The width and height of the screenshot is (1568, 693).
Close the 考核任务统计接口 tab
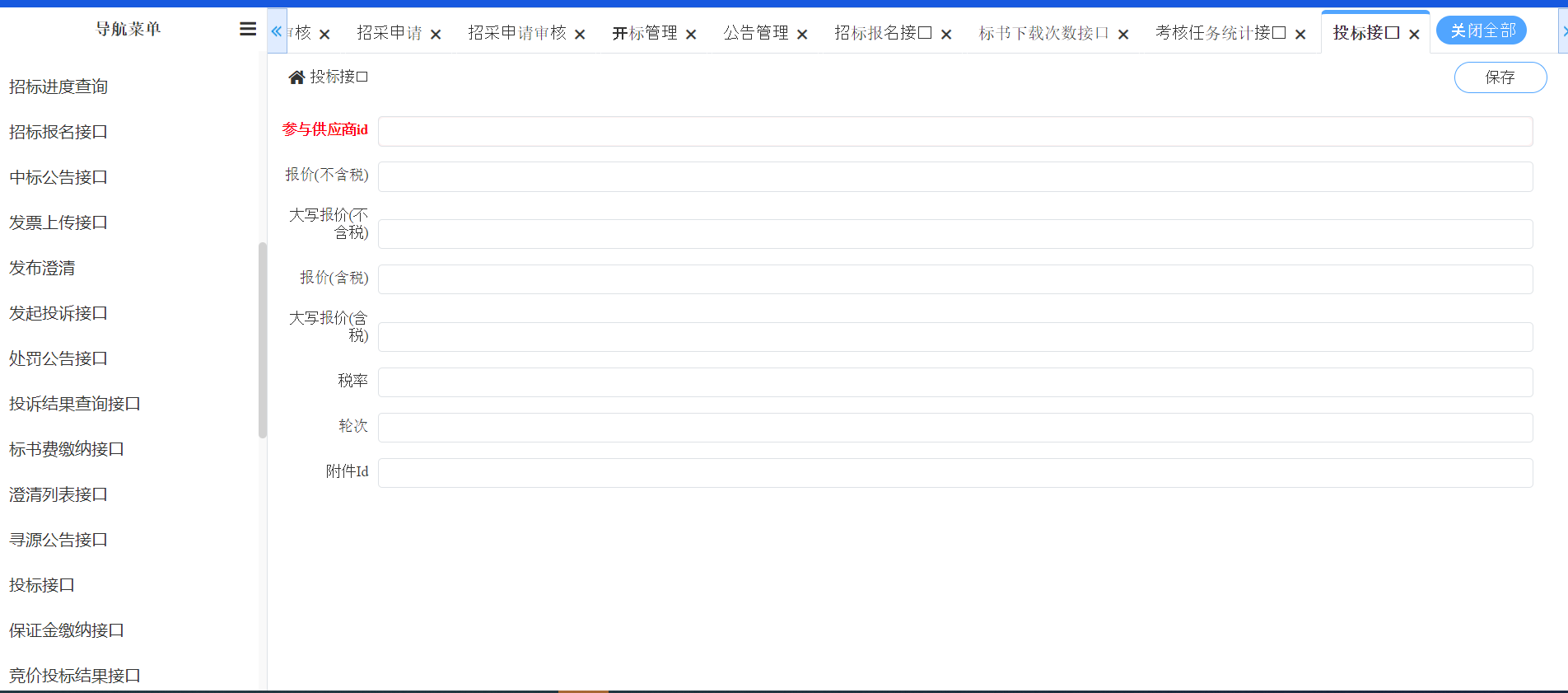[x=1300, y=35]
